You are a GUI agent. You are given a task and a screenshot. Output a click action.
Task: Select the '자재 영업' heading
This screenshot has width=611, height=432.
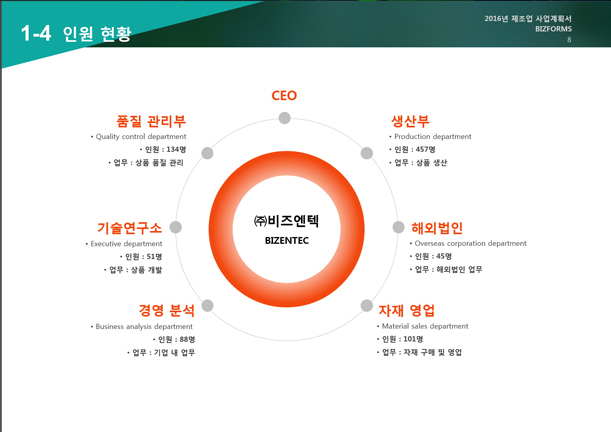[x=406, y=310]
